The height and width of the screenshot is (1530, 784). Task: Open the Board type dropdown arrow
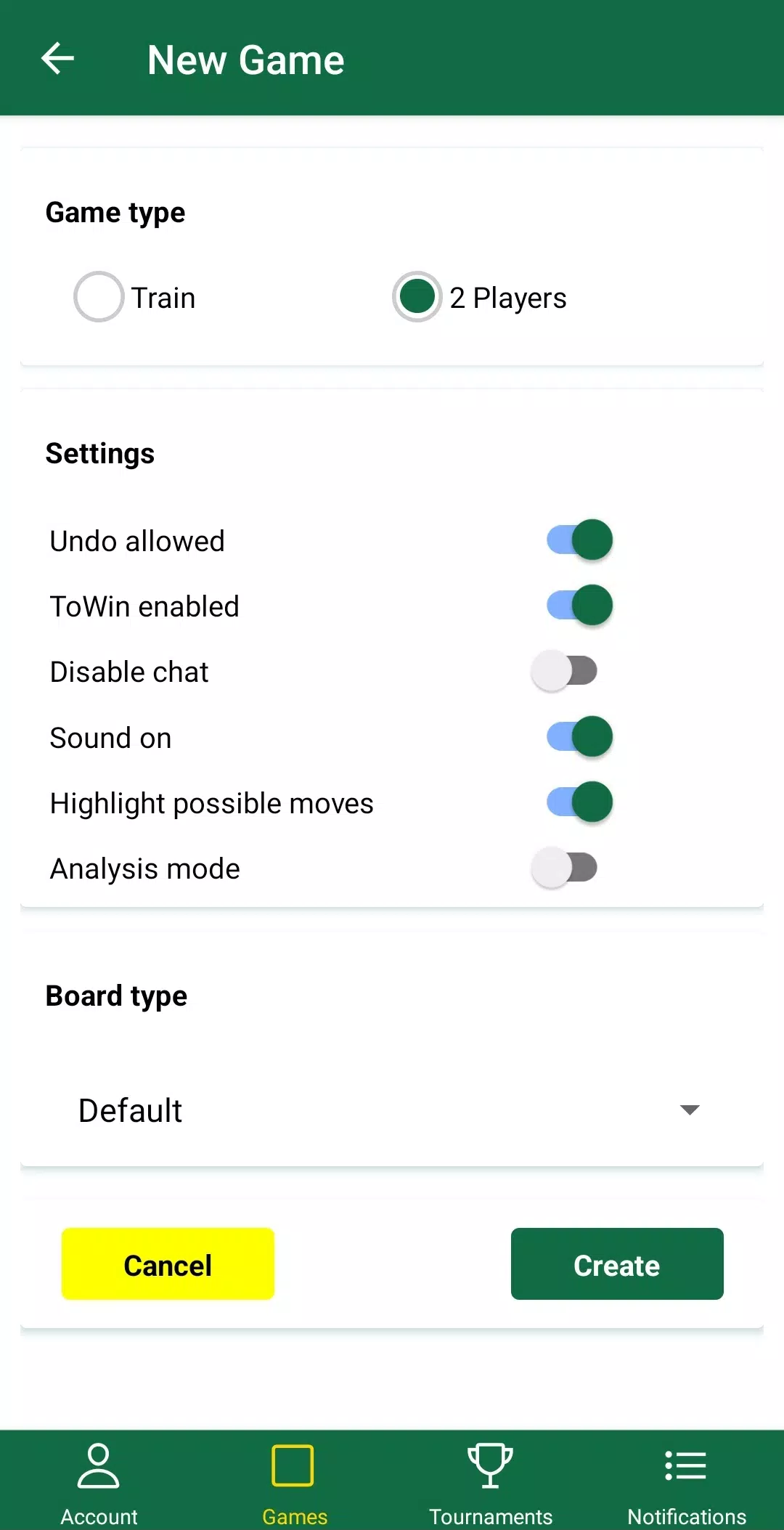[689, 1110]
